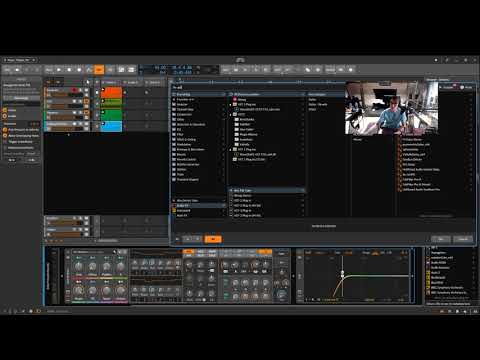Select the Modulation collection folder

pos(199,144)
